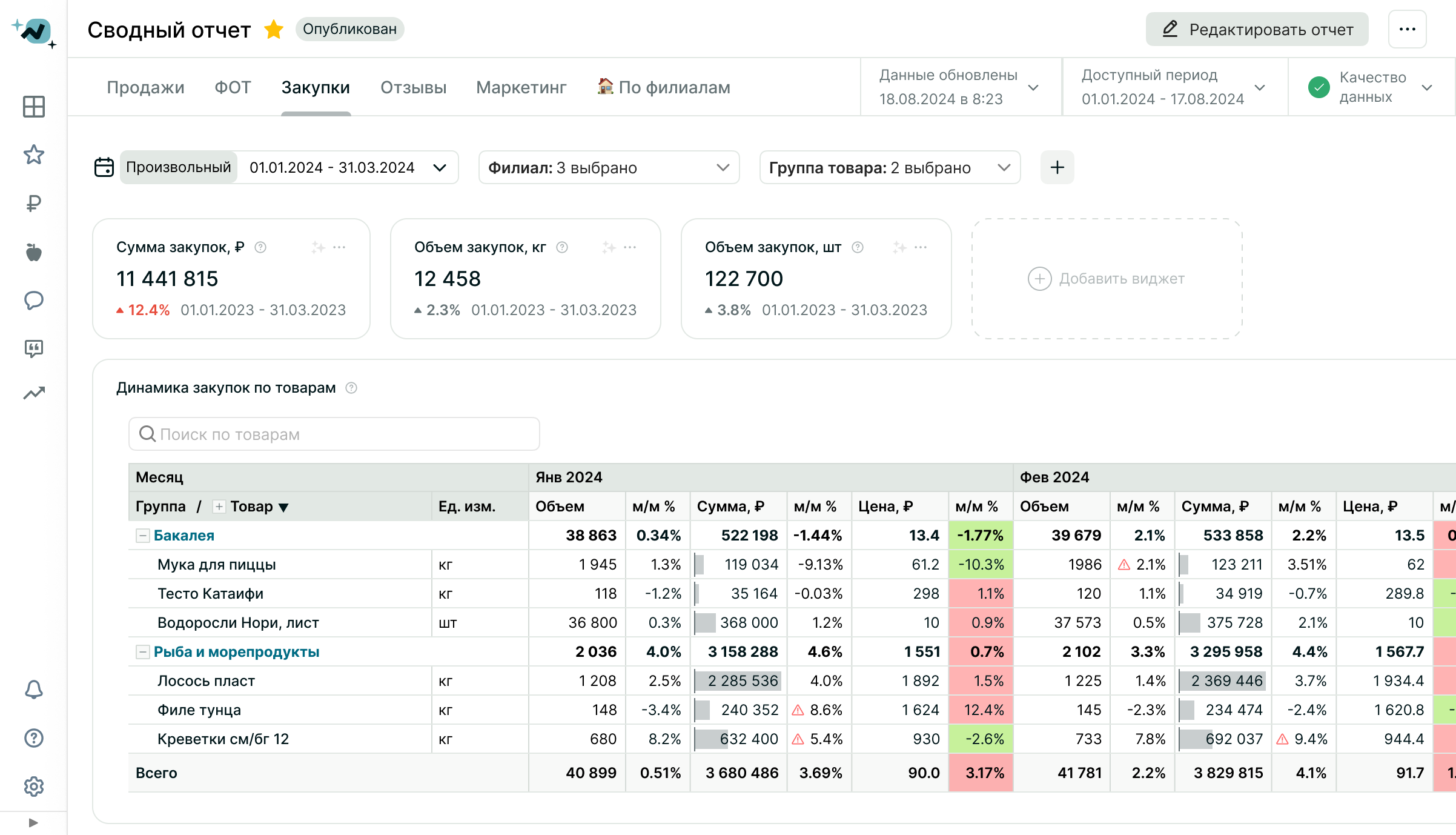Click Добавить виджет placeholder
The image size is (1456, 835).
tap(1107, 279)
